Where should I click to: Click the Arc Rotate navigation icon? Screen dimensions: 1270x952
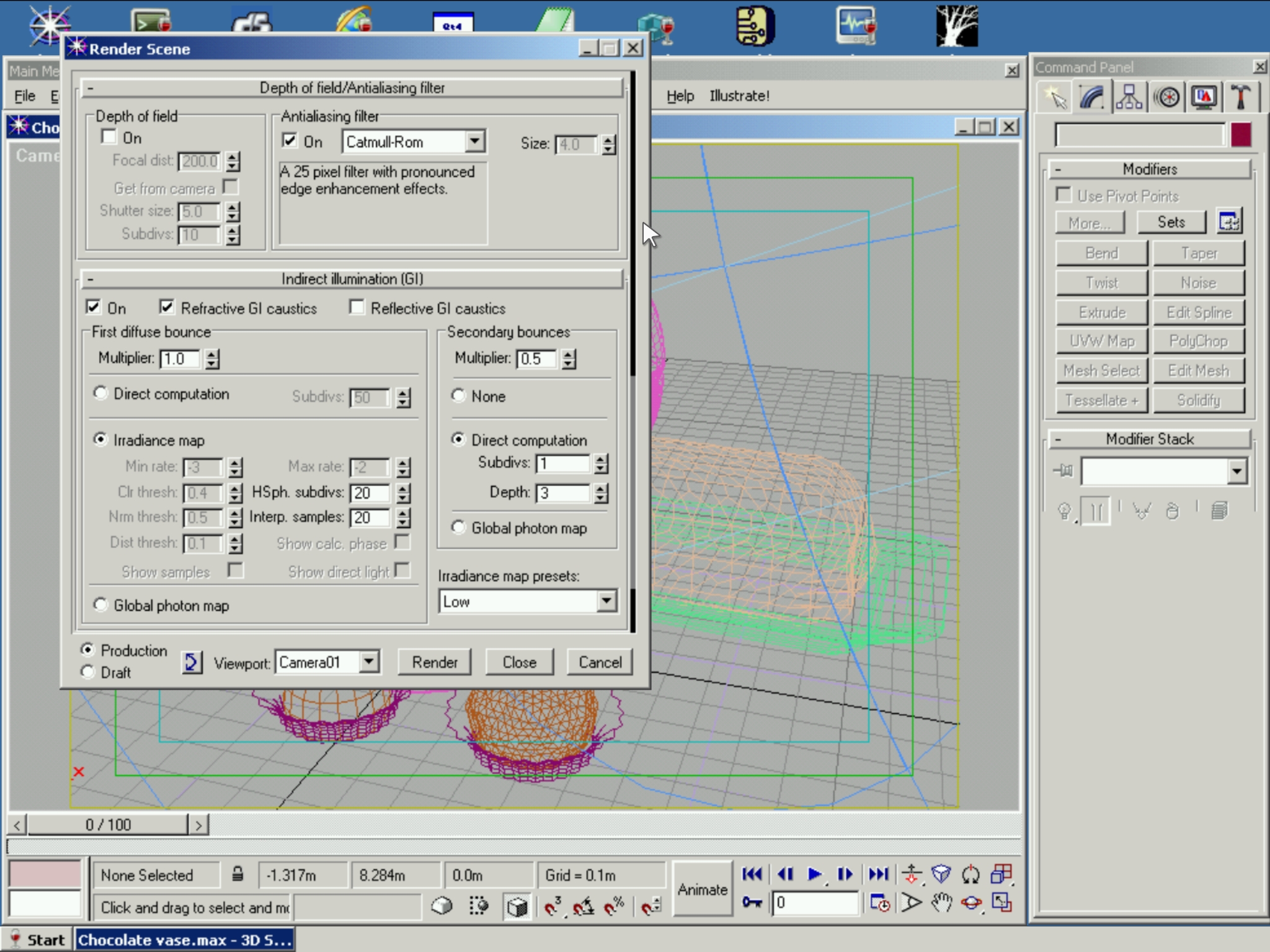point(971,903)
